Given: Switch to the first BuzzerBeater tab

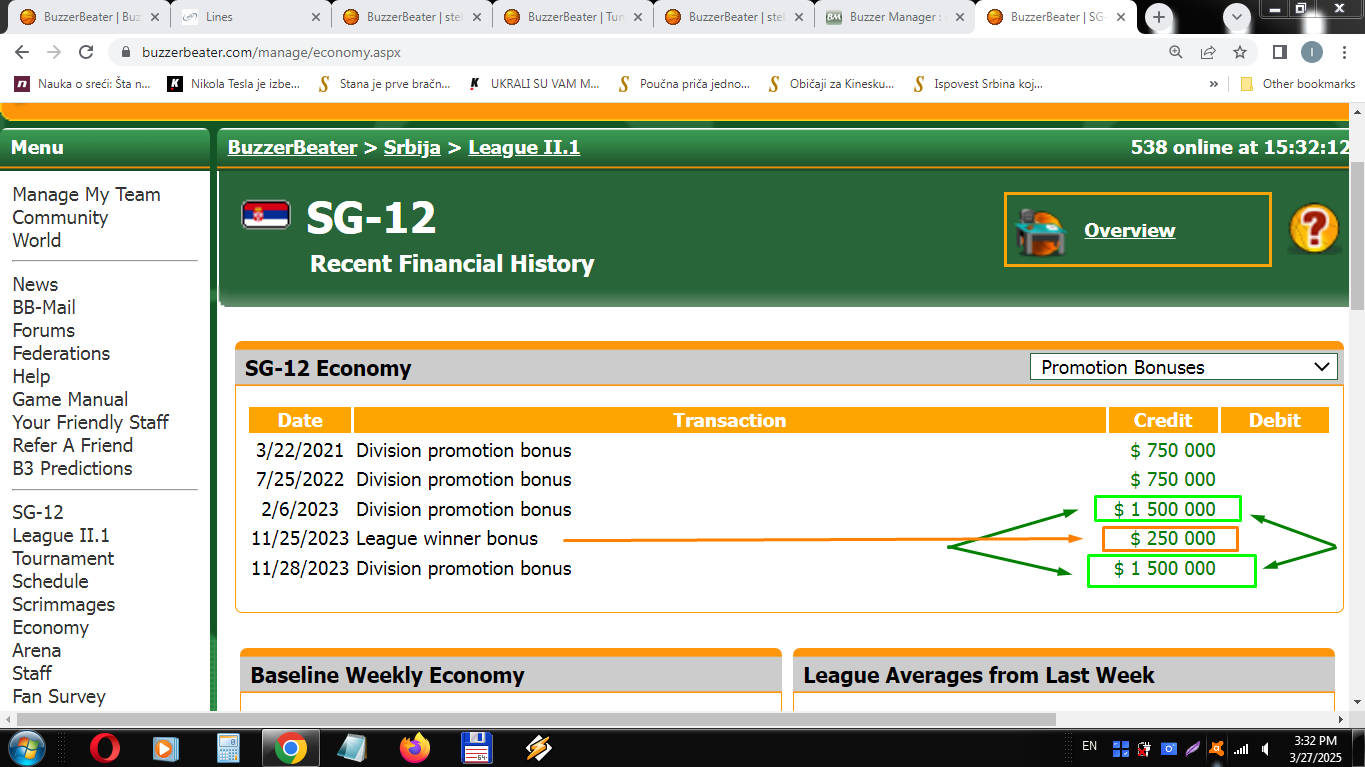Looking at the screenshot, I should pos(88,17).
